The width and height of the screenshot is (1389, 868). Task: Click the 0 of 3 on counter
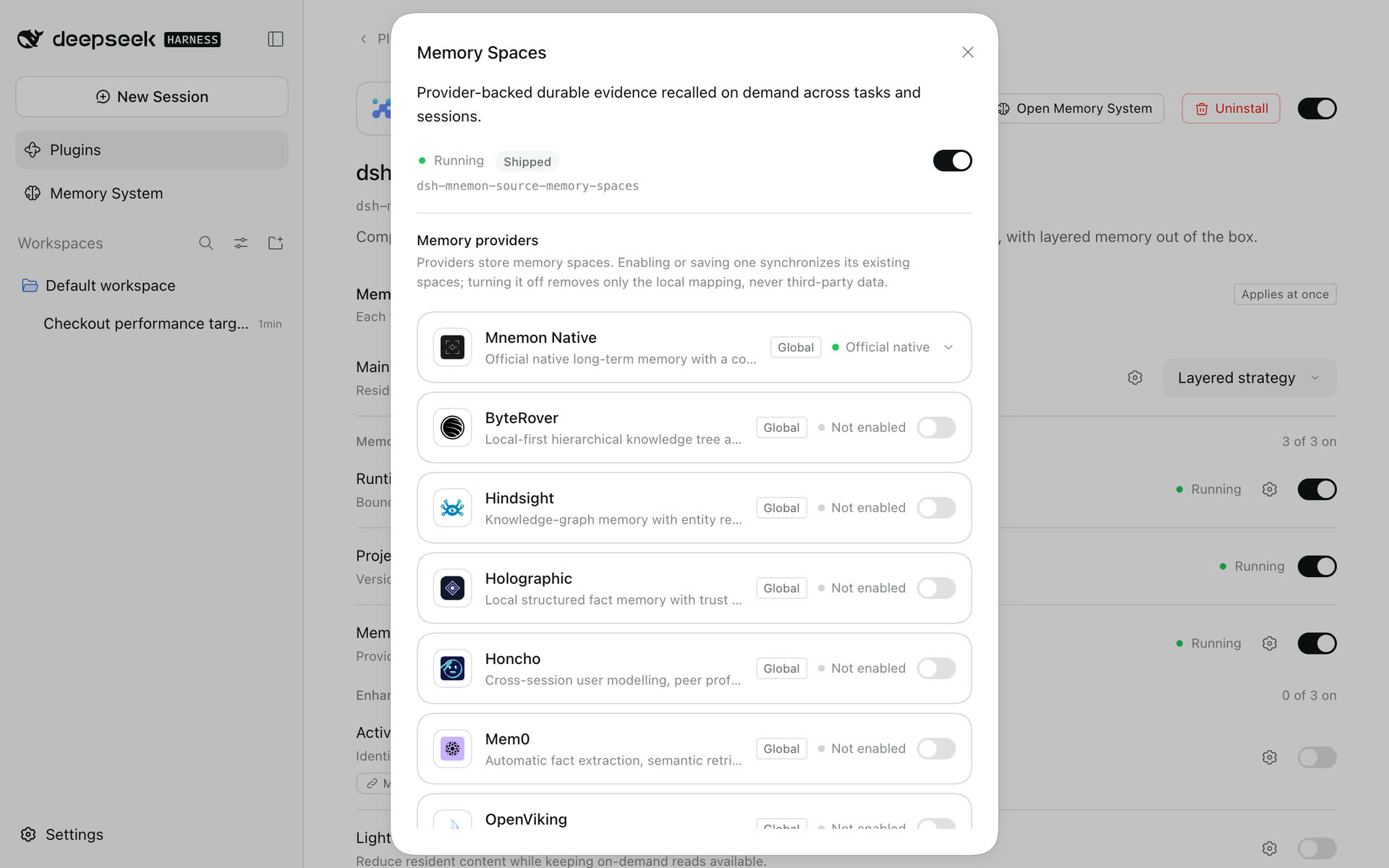(1309, 695)
